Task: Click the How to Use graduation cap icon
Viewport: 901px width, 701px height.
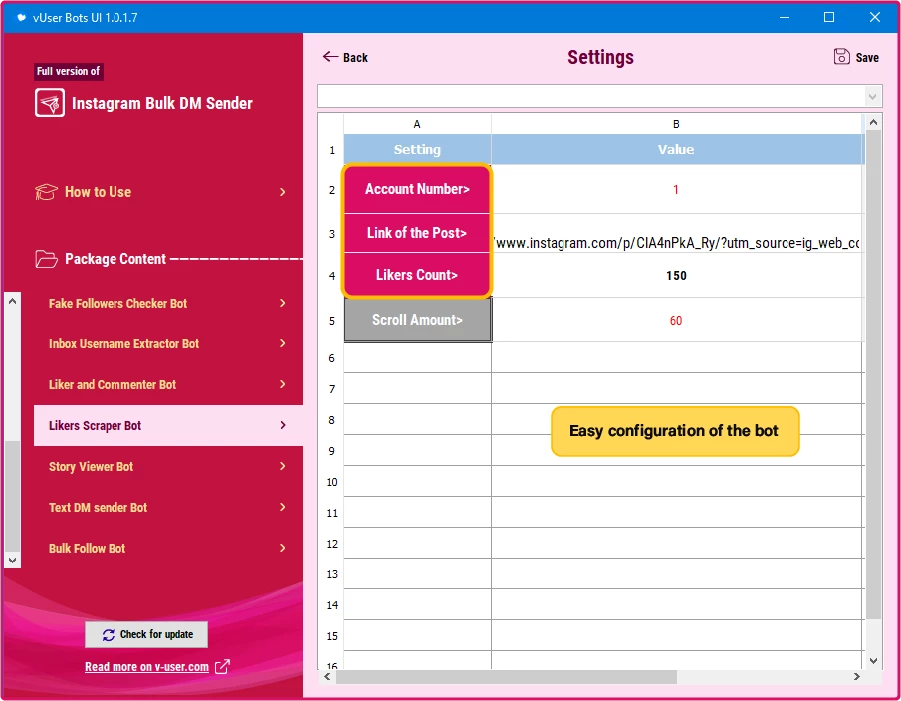Action: pyautogui.click(x=46, y=192)
